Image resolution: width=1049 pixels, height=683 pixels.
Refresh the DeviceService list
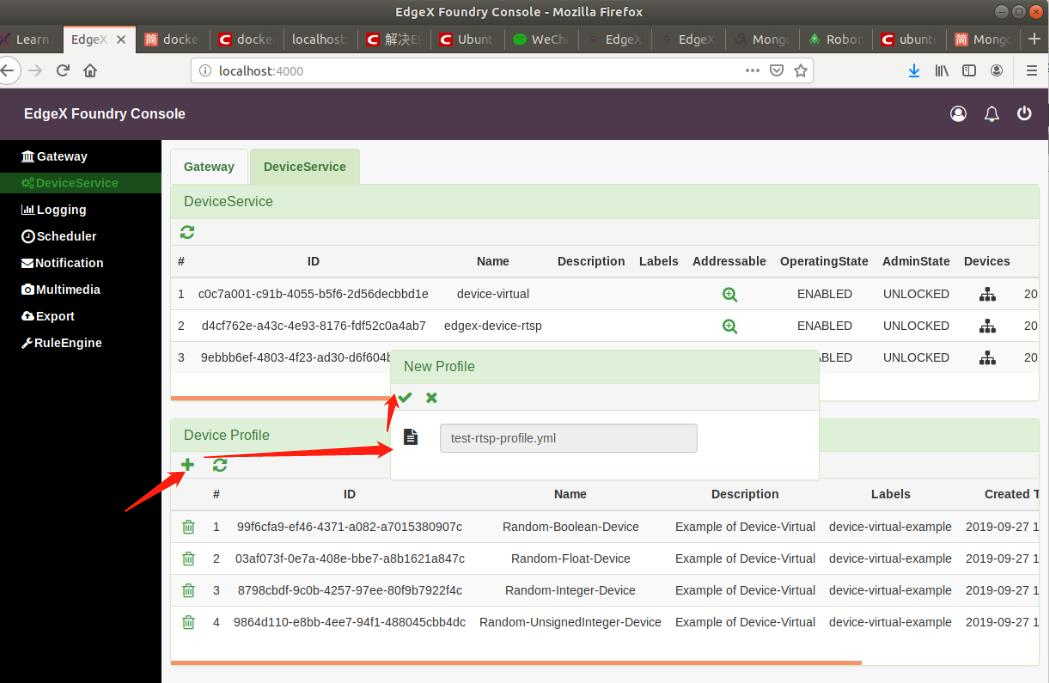(x=187, y=232)
